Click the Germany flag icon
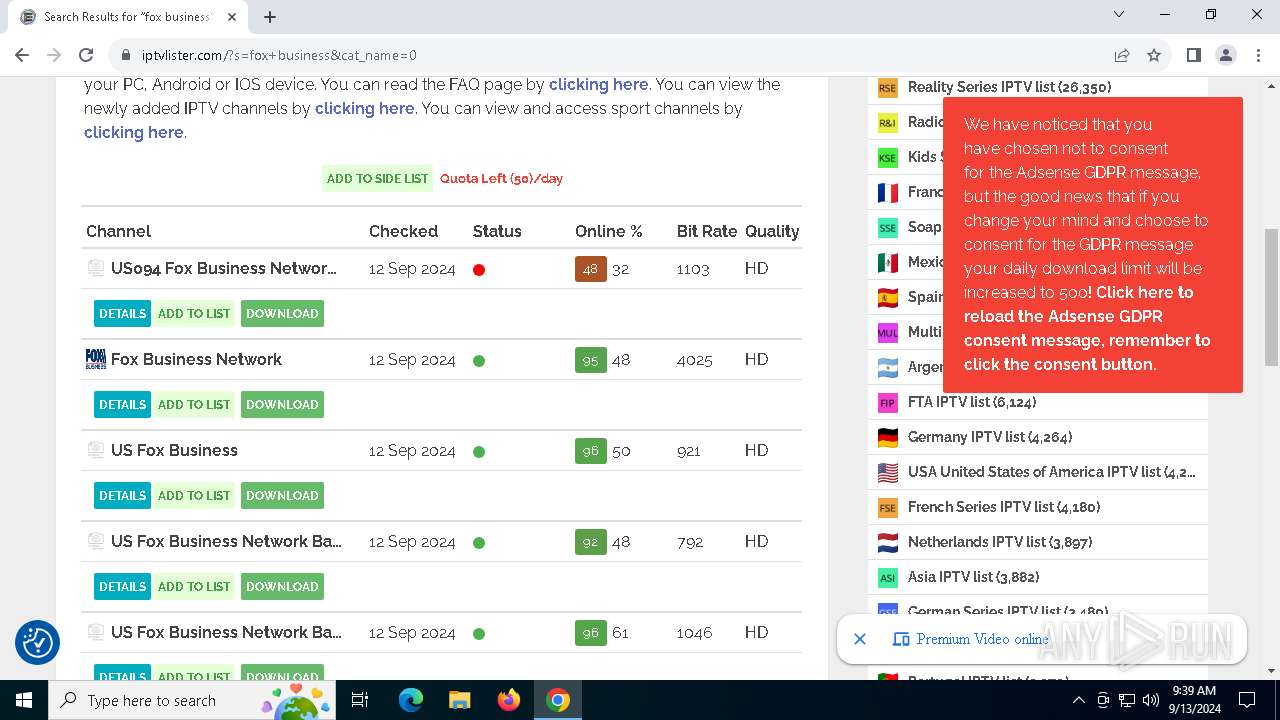This screenshot has width=1280, height=720. 887,437
